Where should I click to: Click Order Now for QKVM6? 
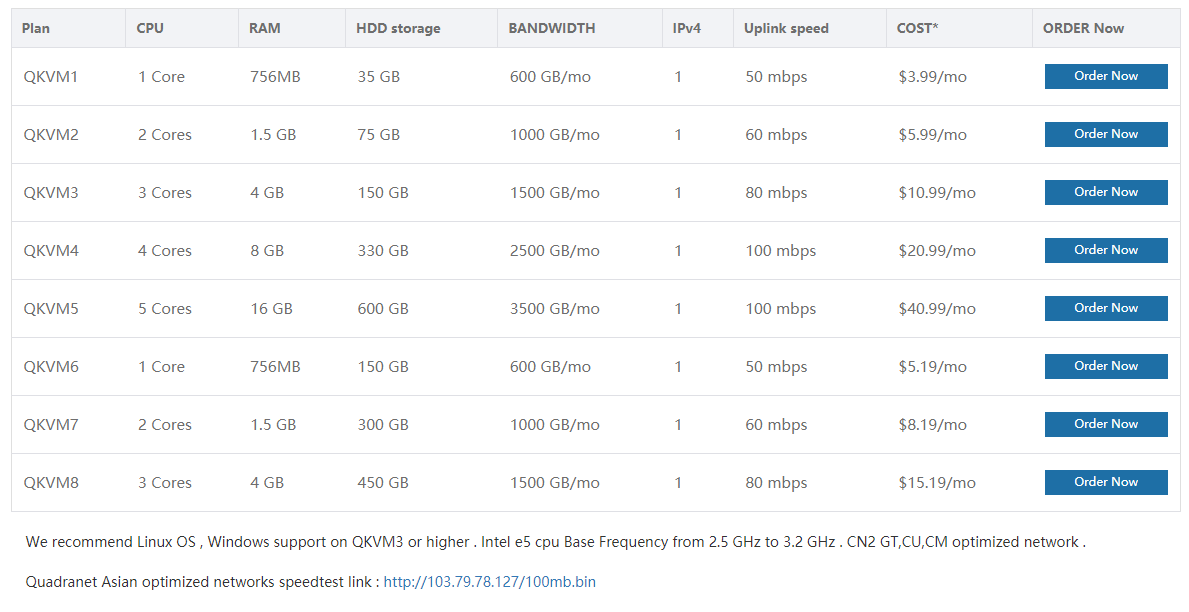click(x=1106, y=366)
